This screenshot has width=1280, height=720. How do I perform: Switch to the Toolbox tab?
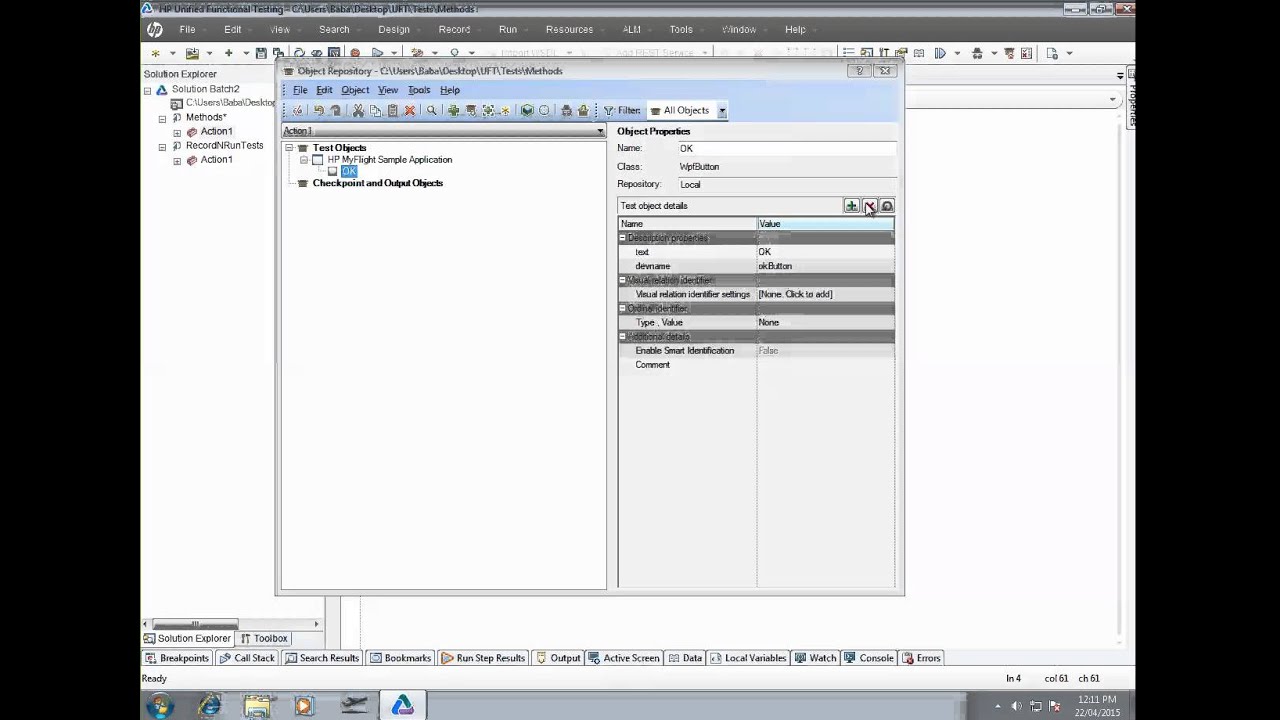click(x=264, y=638)
